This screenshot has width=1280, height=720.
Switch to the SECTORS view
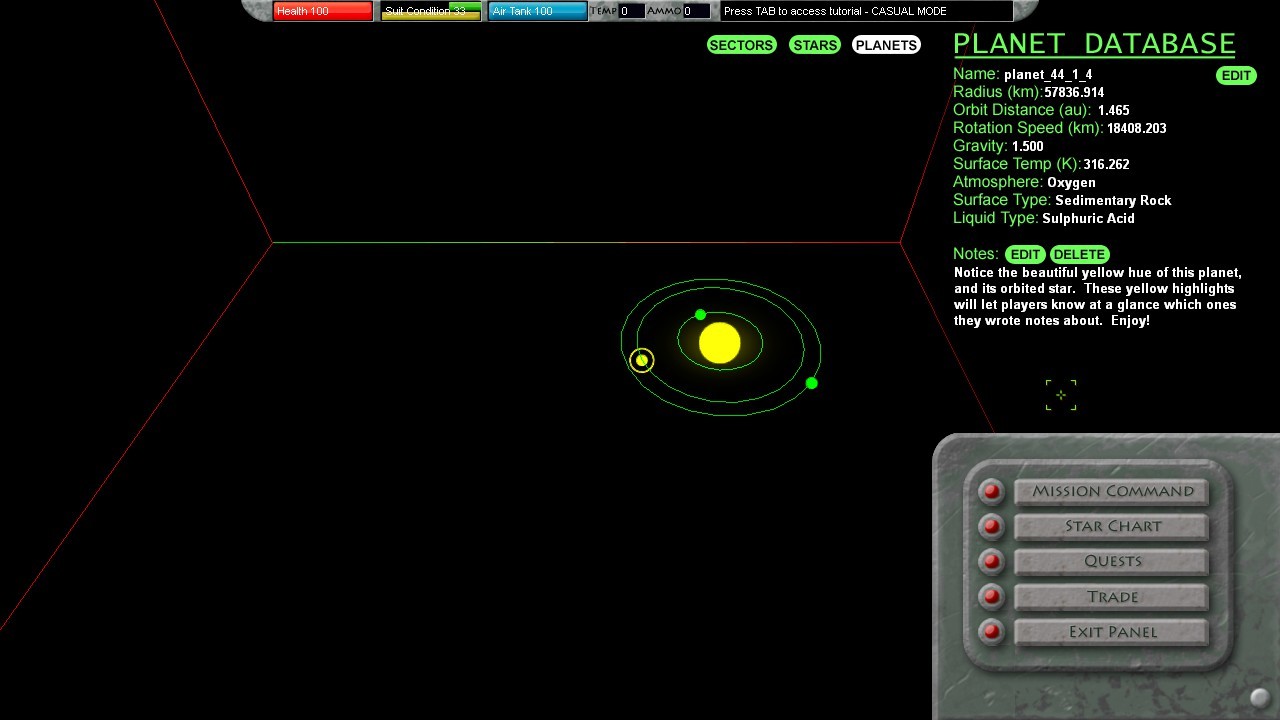tap(741, 45)
